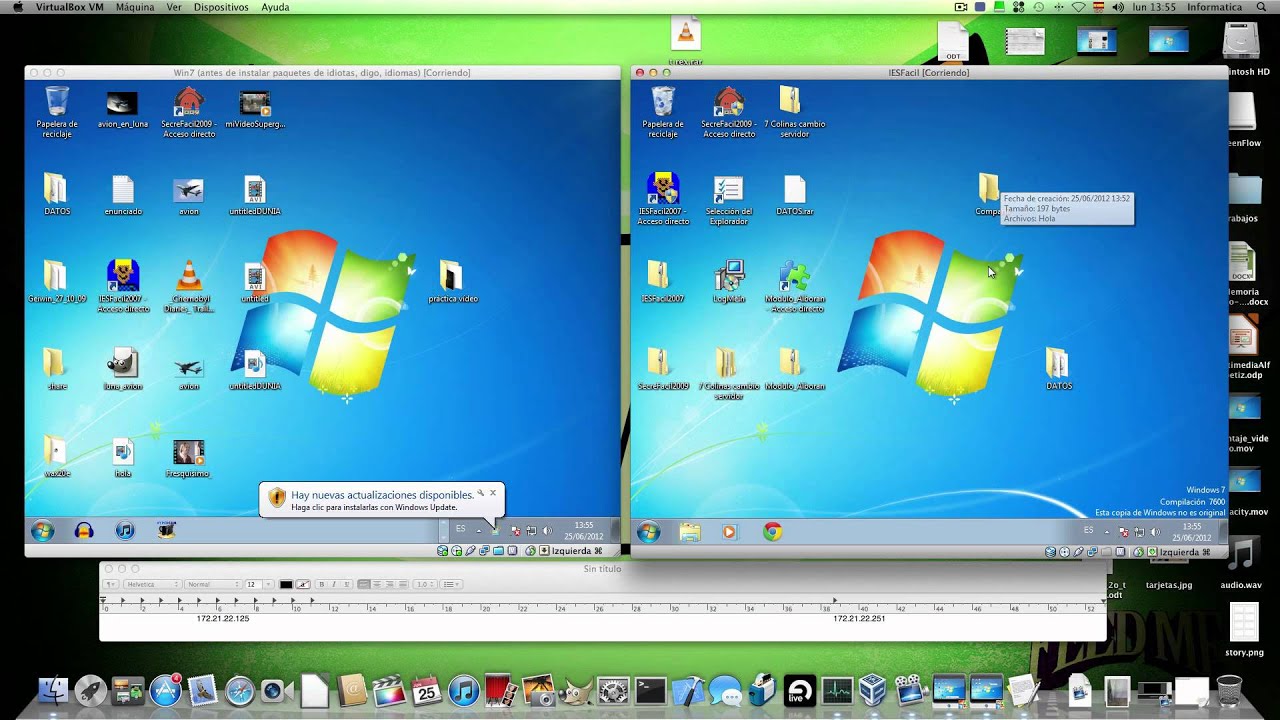Open headphones app in Win7 taskbar
Viewport: 1280px width, 720px height.
point(84,531)
